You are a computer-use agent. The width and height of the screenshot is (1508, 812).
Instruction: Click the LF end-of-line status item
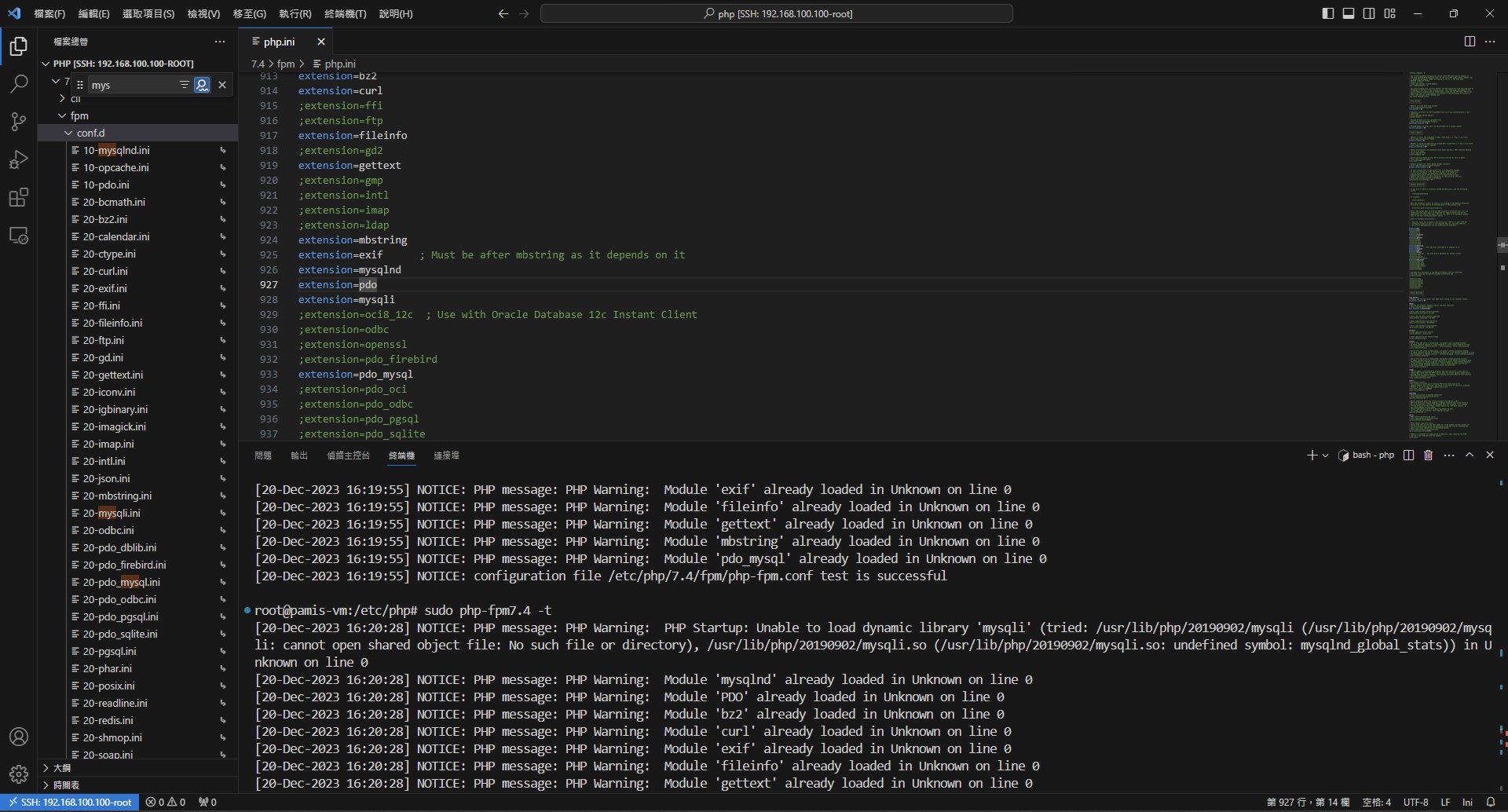click(1445, 803)
